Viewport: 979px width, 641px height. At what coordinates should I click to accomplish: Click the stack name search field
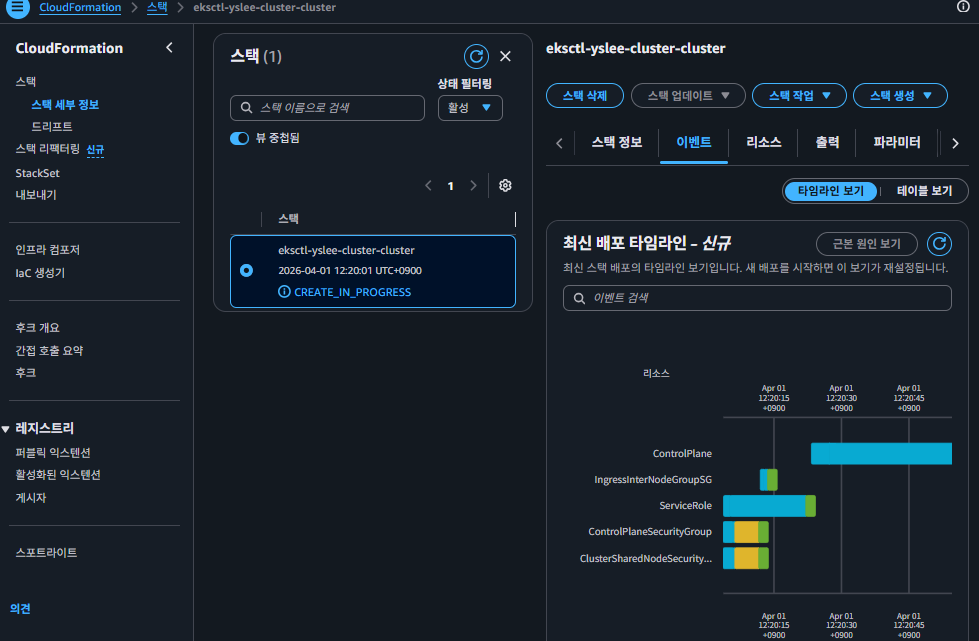point(327,107)
